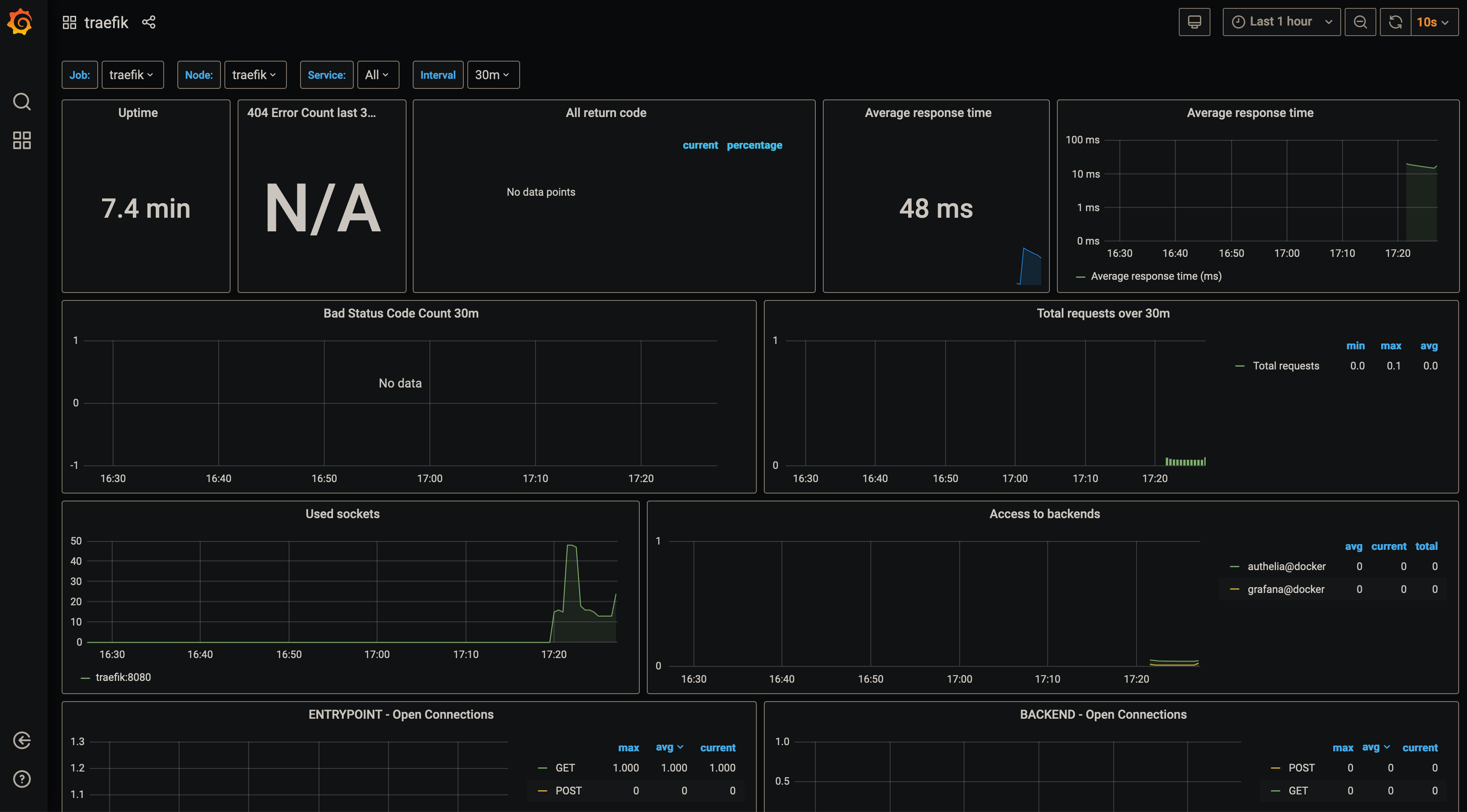Open the Grafana home logo
Viewport: 1467px width, 812px height.
pyautogui.click(x=21, y=22)
